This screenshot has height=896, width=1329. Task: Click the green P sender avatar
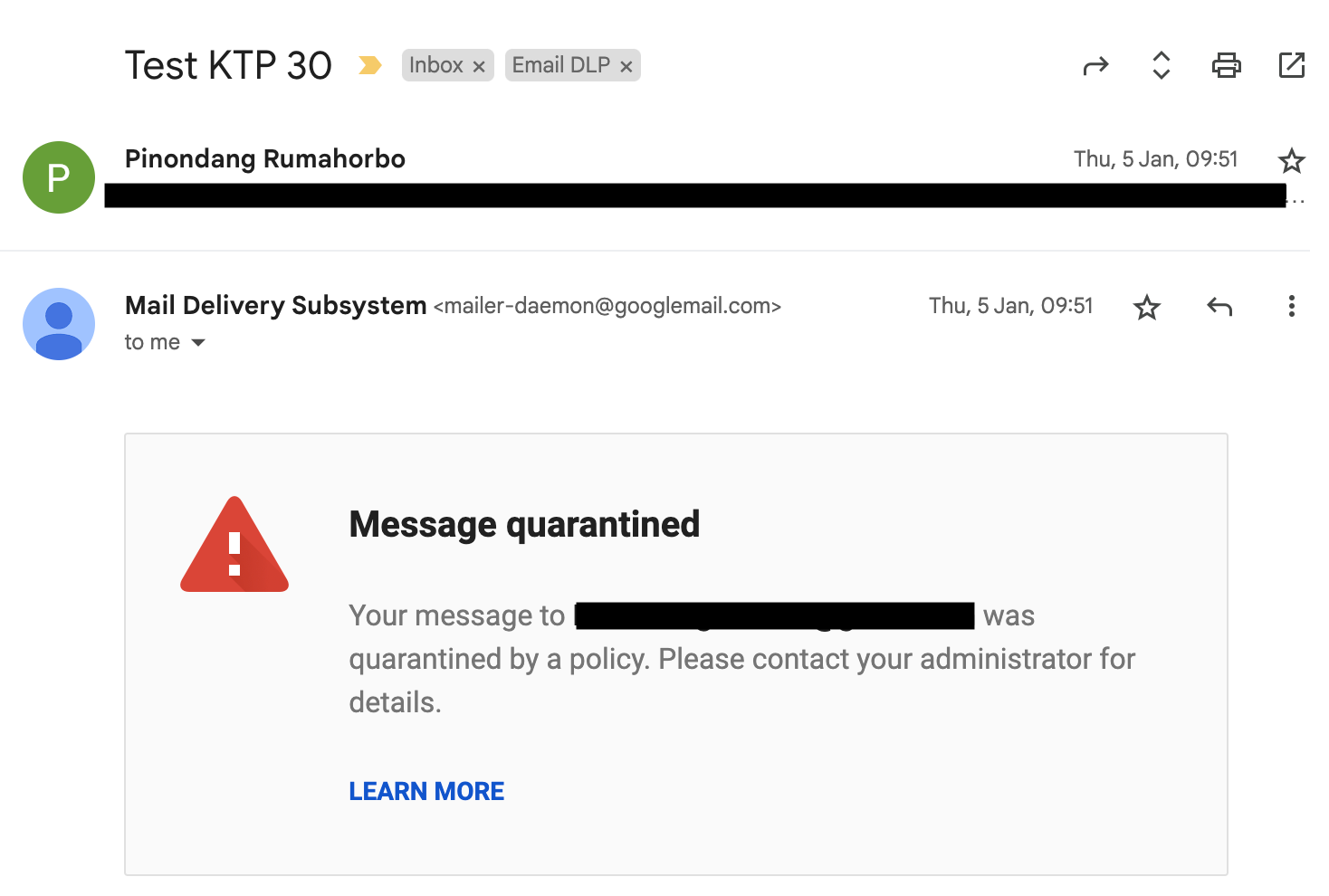click(59, 177)
